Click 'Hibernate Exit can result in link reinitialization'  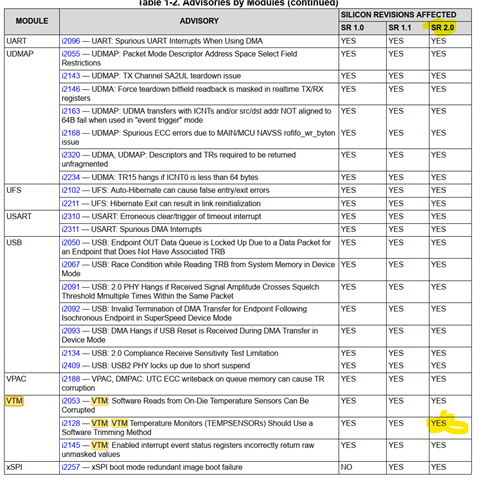coord(185,204)
